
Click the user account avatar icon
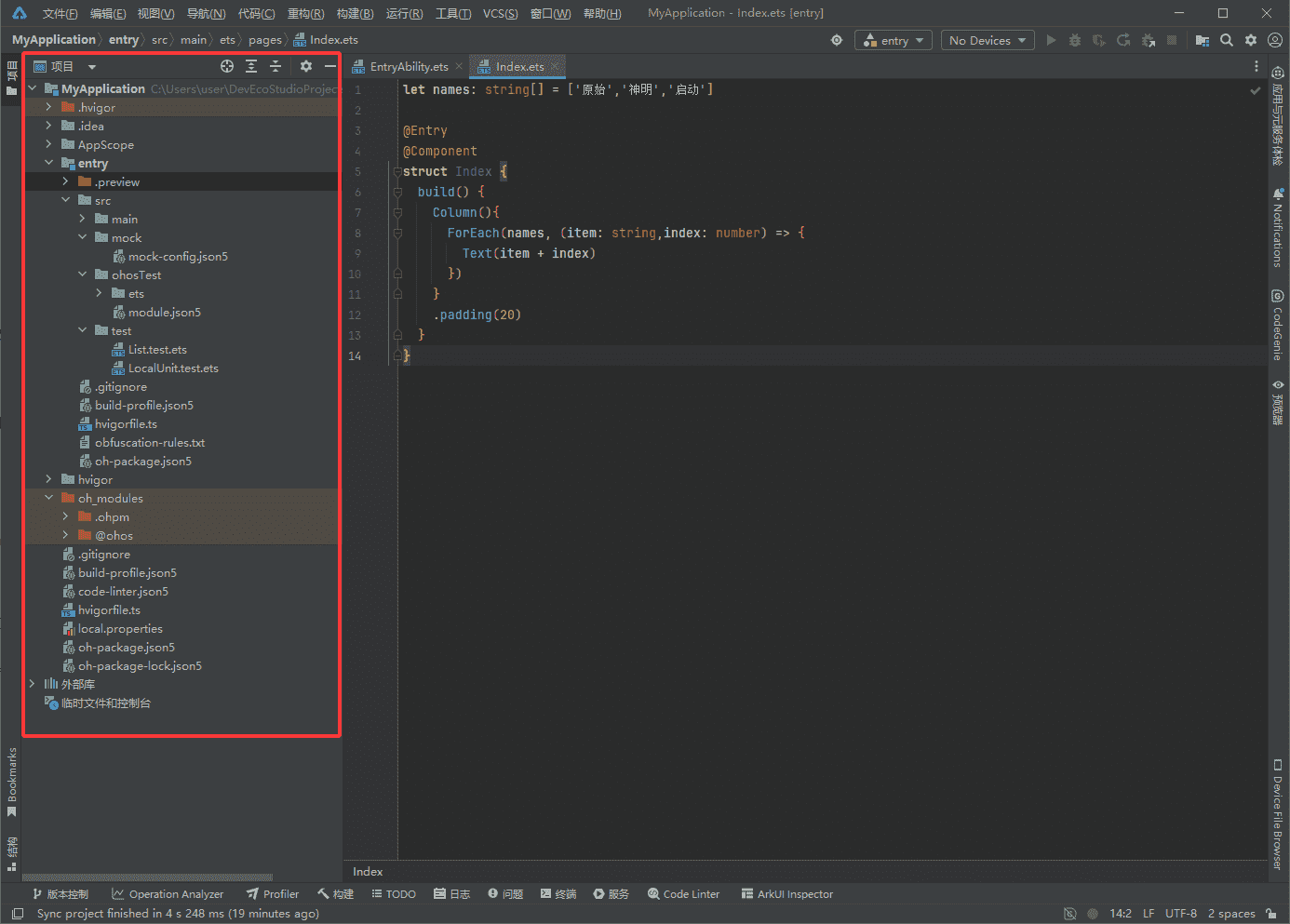(1275, 40)
